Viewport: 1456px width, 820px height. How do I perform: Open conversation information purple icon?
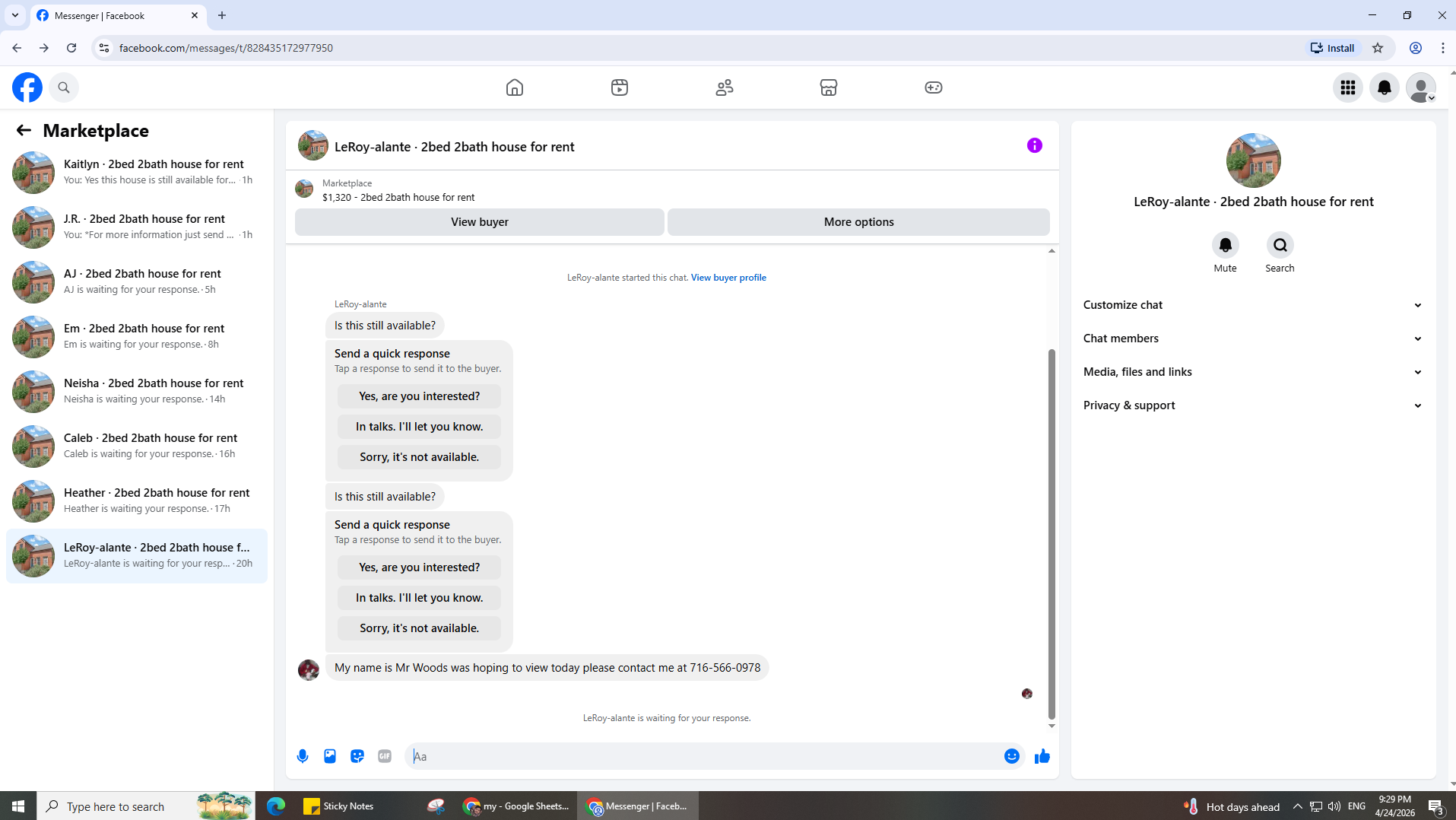tap(1035, 145)
